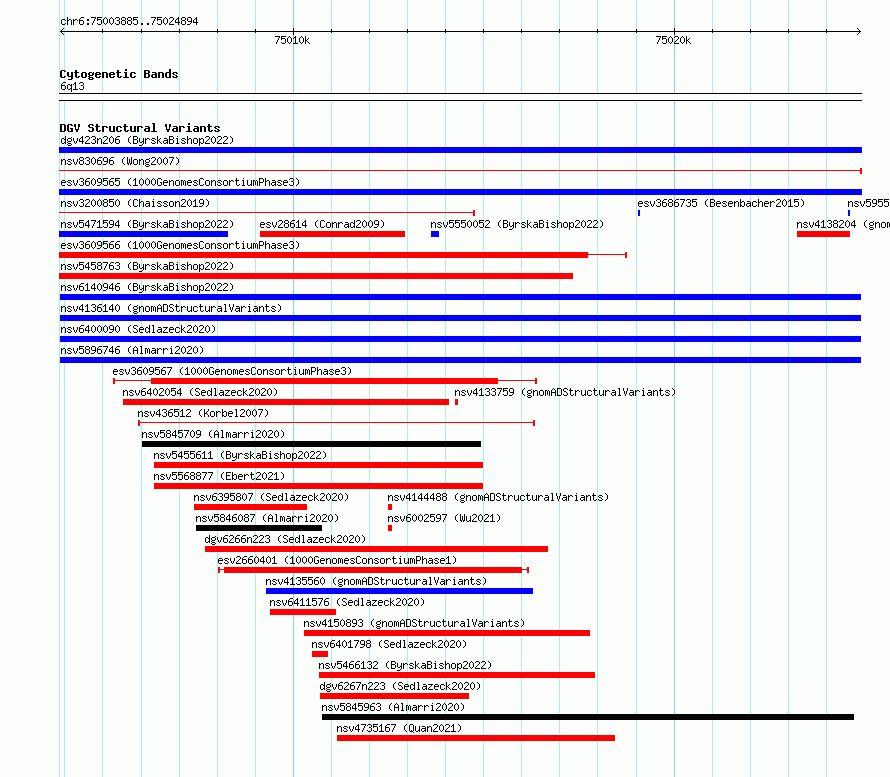The width and height of the screenshot is (890, 777).
Task: Select esv3609565 (1000GenomesConsortiumPhase3) label
Action: click(x=180, y=182)
